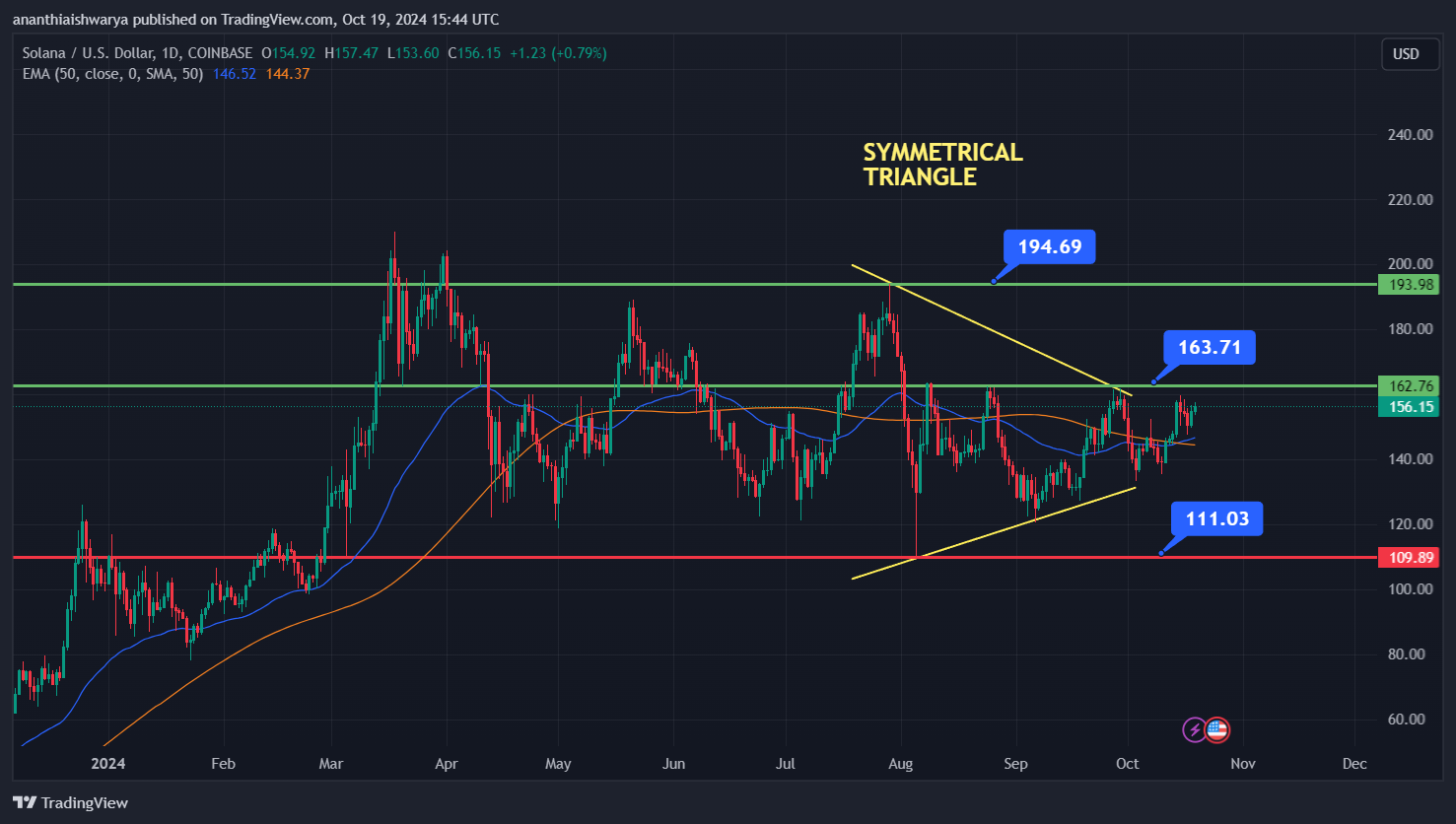
Task: Click the May time axis label
Action: [x=558, y=764]
